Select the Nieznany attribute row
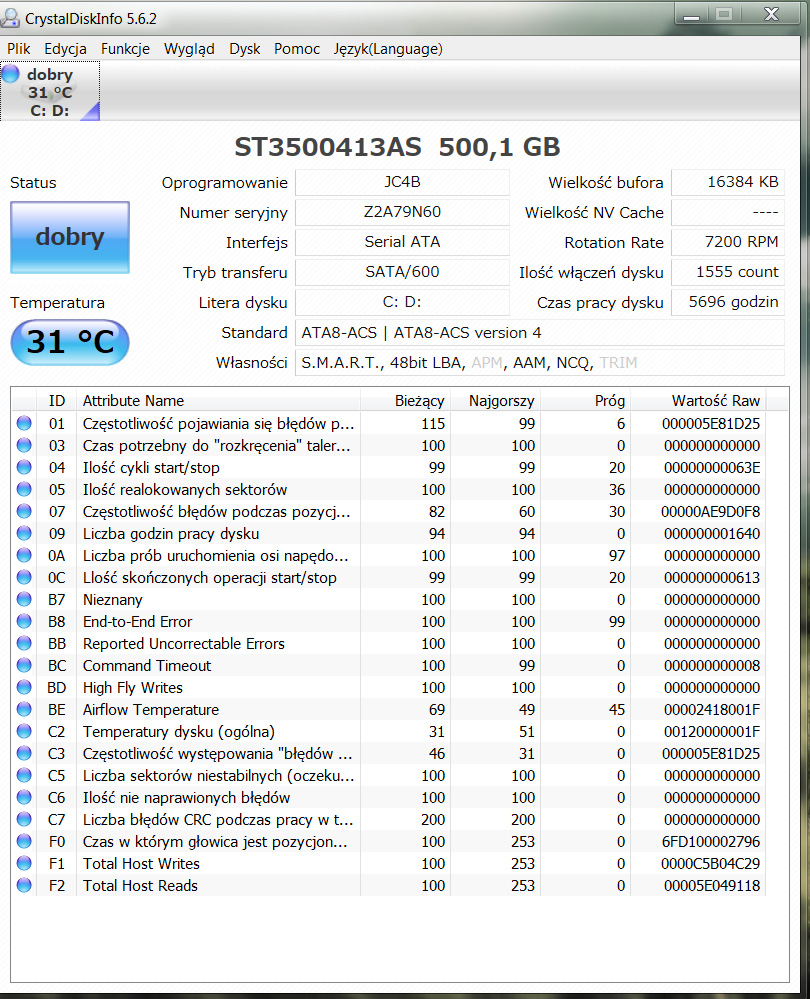 (389, 599)
